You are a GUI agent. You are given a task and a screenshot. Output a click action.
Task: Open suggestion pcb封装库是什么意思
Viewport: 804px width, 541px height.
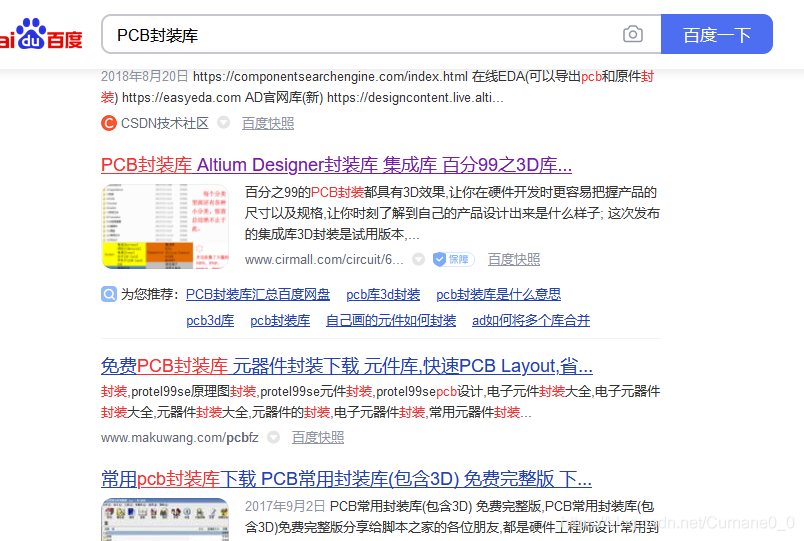pyautogui.click(x=498, y=294)
